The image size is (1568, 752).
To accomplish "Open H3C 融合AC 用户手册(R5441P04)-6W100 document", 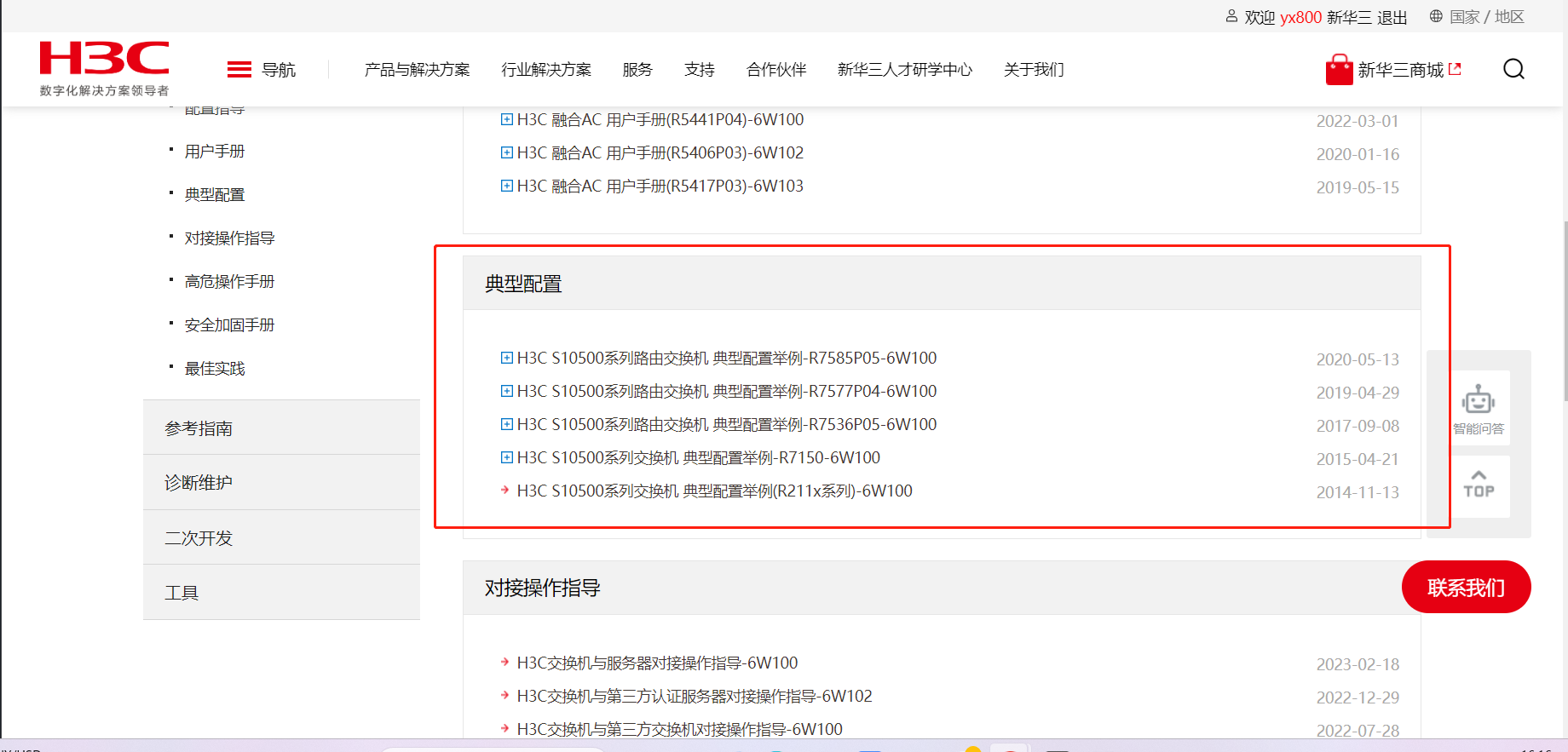I will tap(660, 119).
